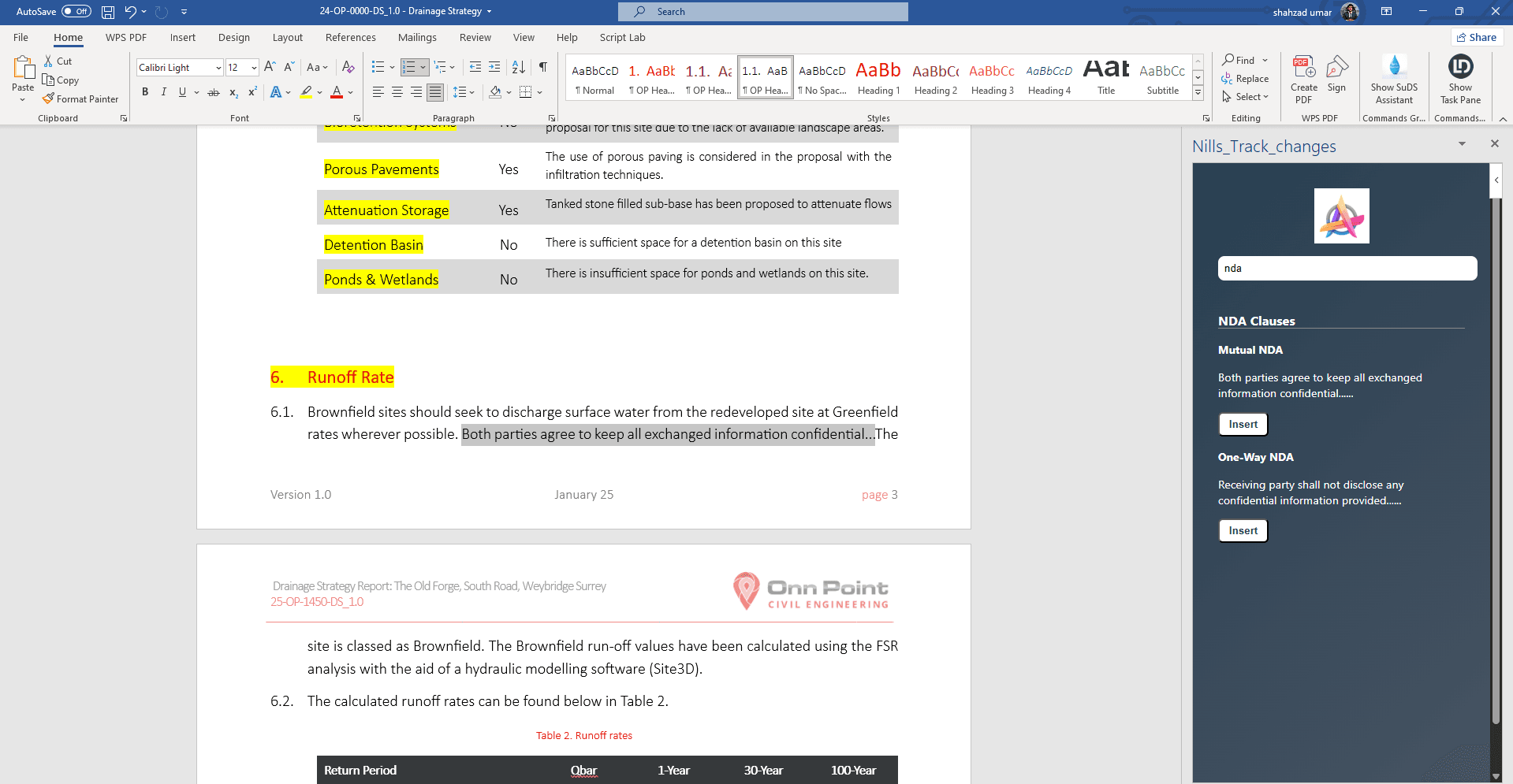Open the font name dropdown
This screenshot has width=1513, height=784.
218,68
